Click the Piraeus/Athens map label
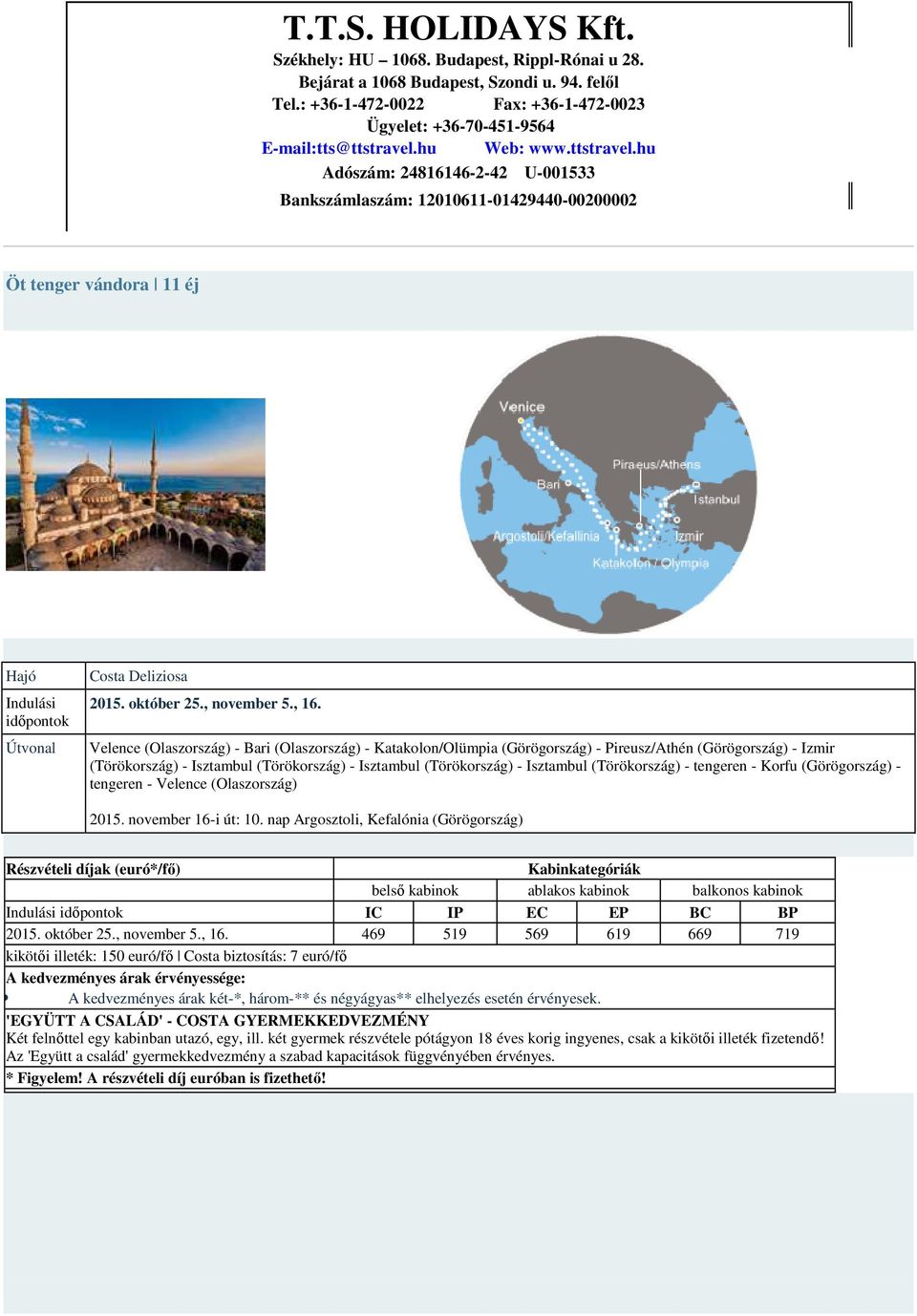 (x=656, y=464)
